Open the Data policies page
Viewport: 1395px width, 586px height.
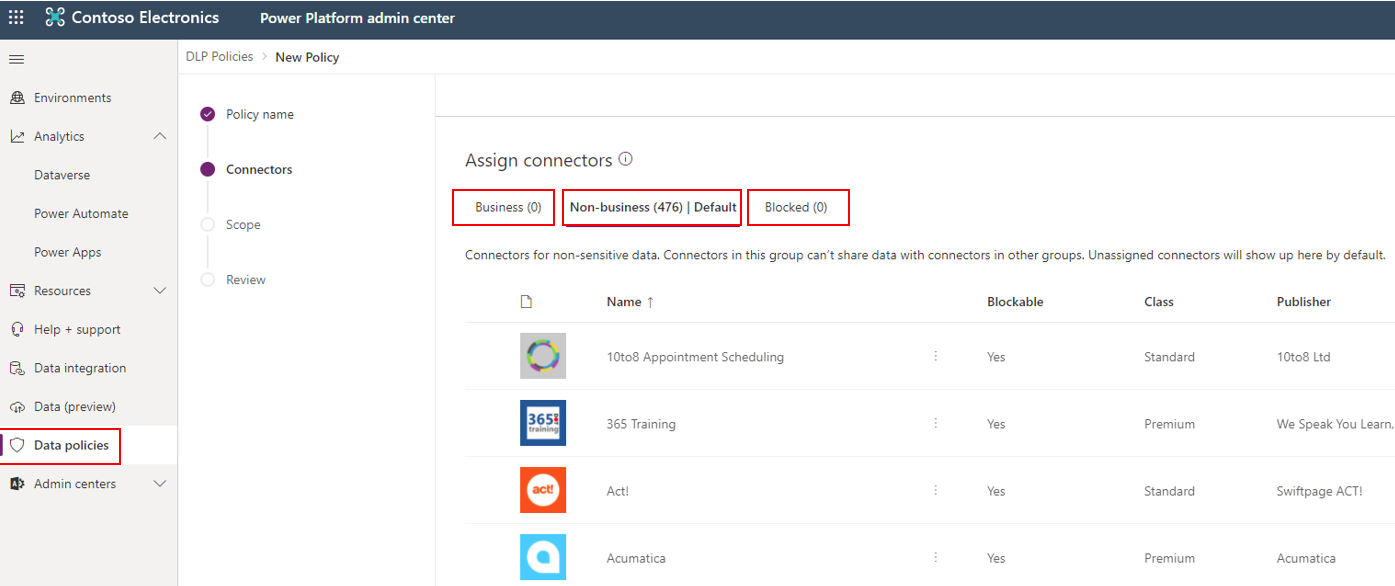tap(71, 445)
